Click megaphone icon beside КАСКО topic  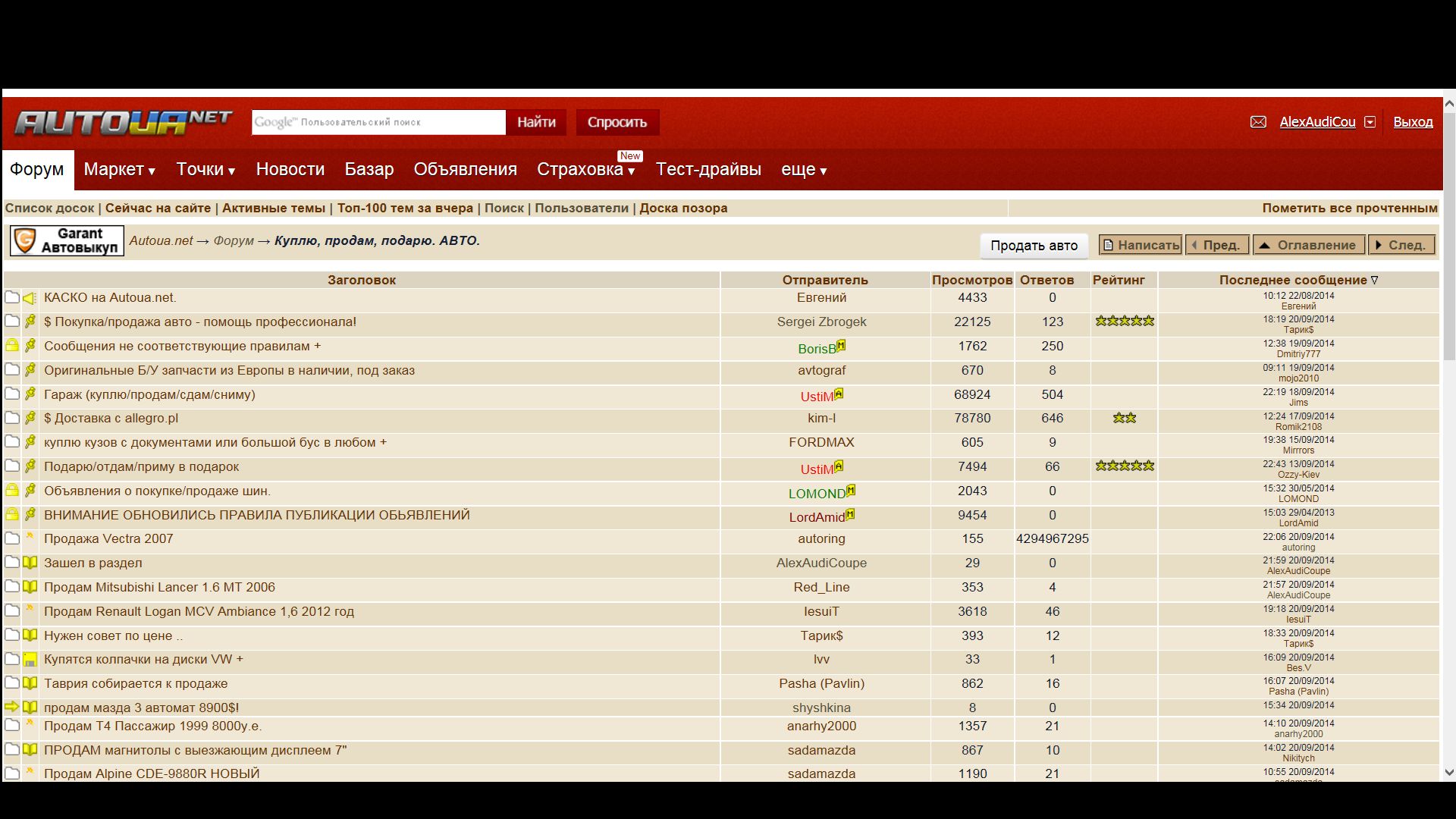pyautogui.click(x=30, y=298)
